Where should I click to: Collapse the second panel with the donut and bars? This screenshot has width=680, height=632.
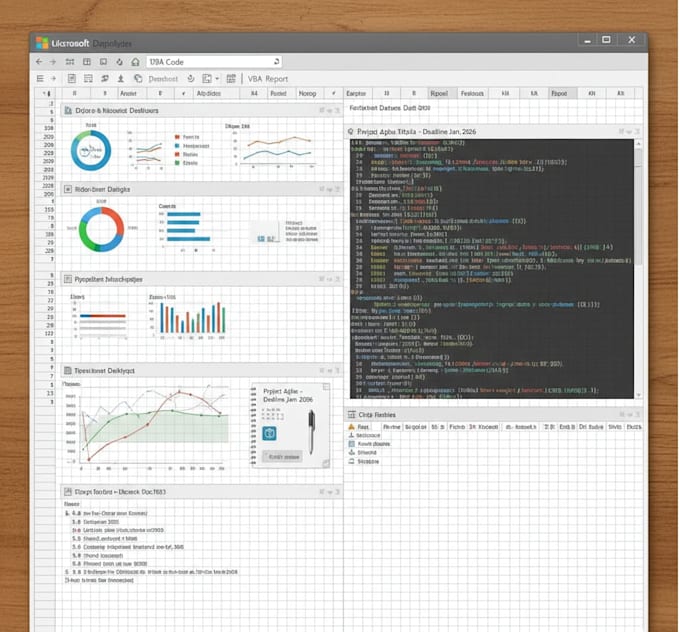[x=330, y=189]
